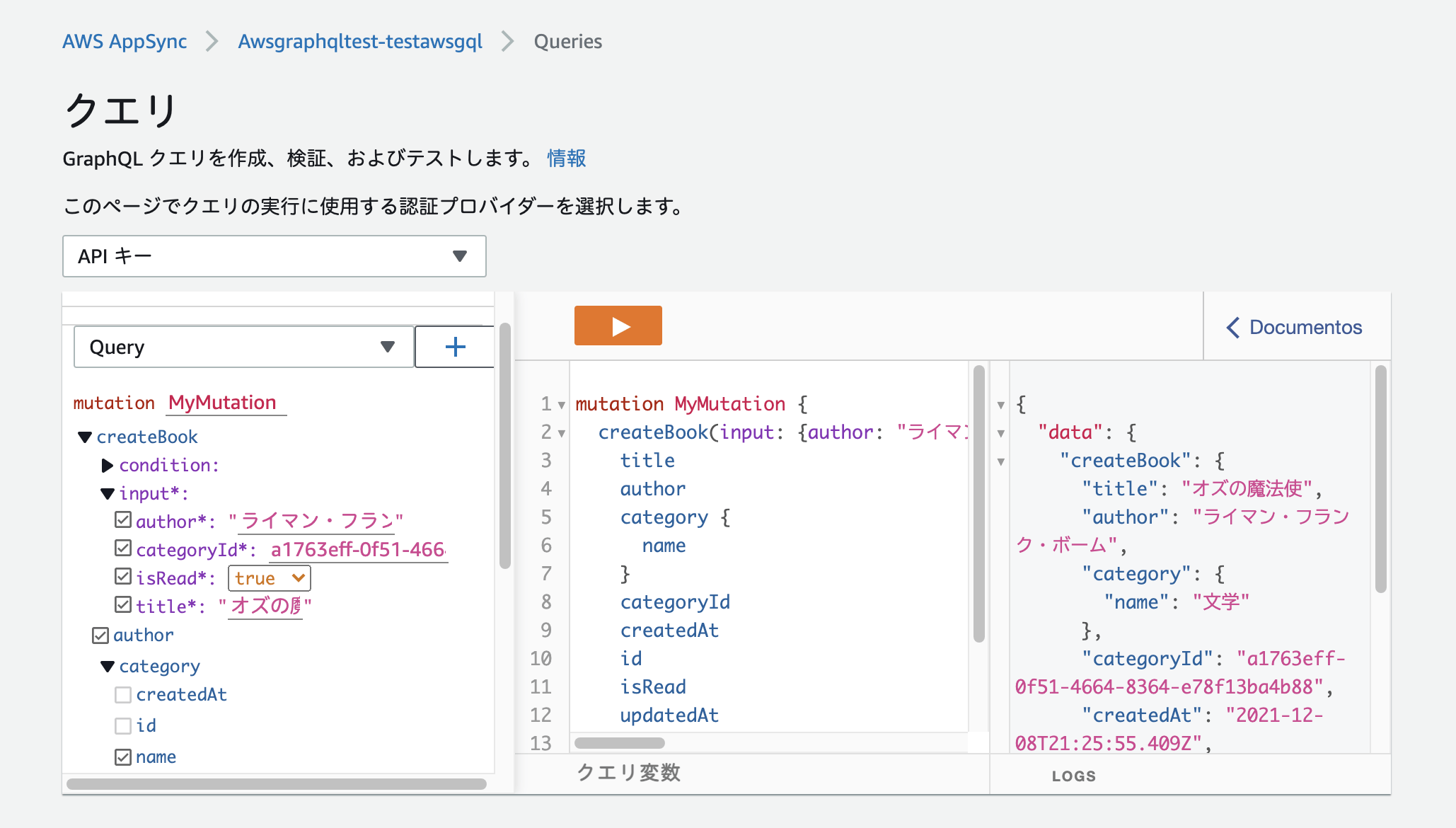This screenshot has height=828, width=1456.
Task: Collapse the input*: argument node
Action: pos(108,494)
